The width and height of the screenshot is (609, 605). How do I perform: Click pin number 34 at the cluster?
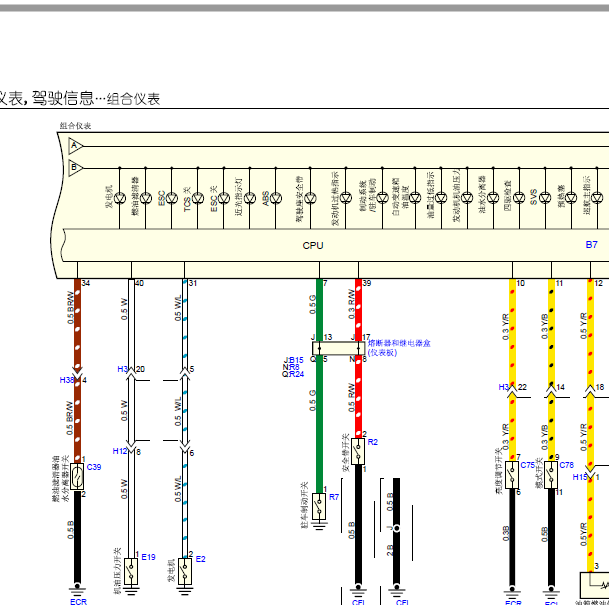tap(86, 283)
